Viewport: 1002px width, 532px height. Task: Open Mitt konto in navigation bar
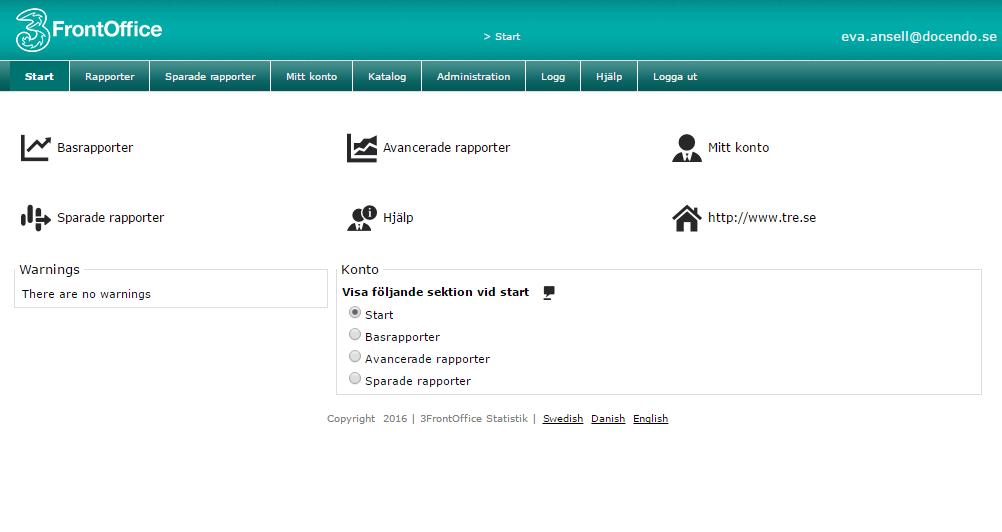(x=312, y=76)
